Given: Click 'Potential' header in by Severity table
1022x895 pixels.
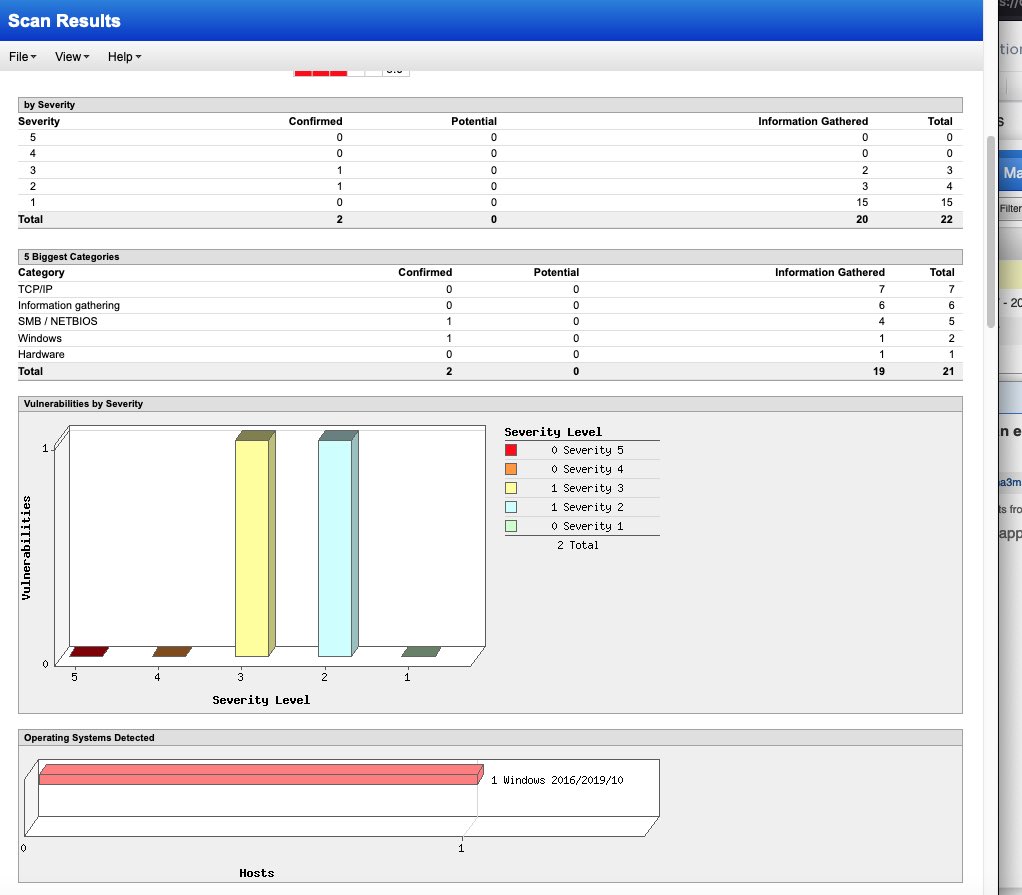Looking at the screenshot, I should coord(474,121).
